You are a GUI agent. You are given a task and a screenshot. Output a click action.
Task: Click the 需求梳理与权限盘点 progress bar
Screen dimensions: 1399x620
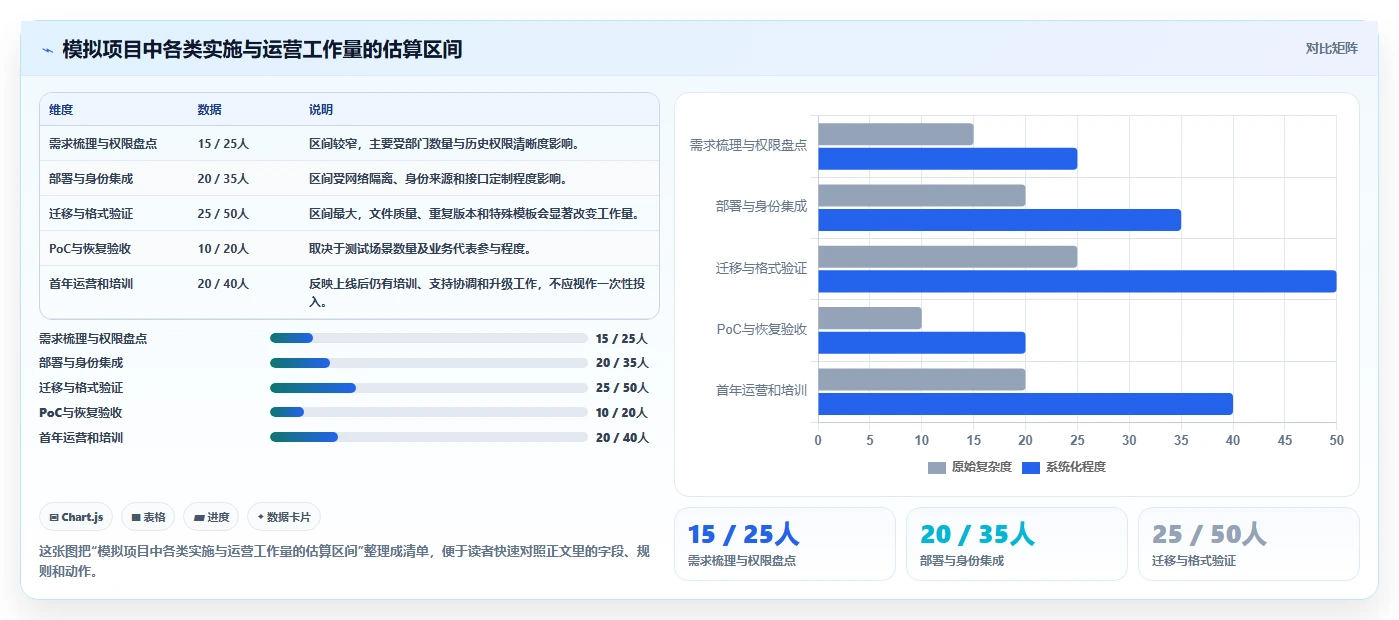[x=429, y=338]
